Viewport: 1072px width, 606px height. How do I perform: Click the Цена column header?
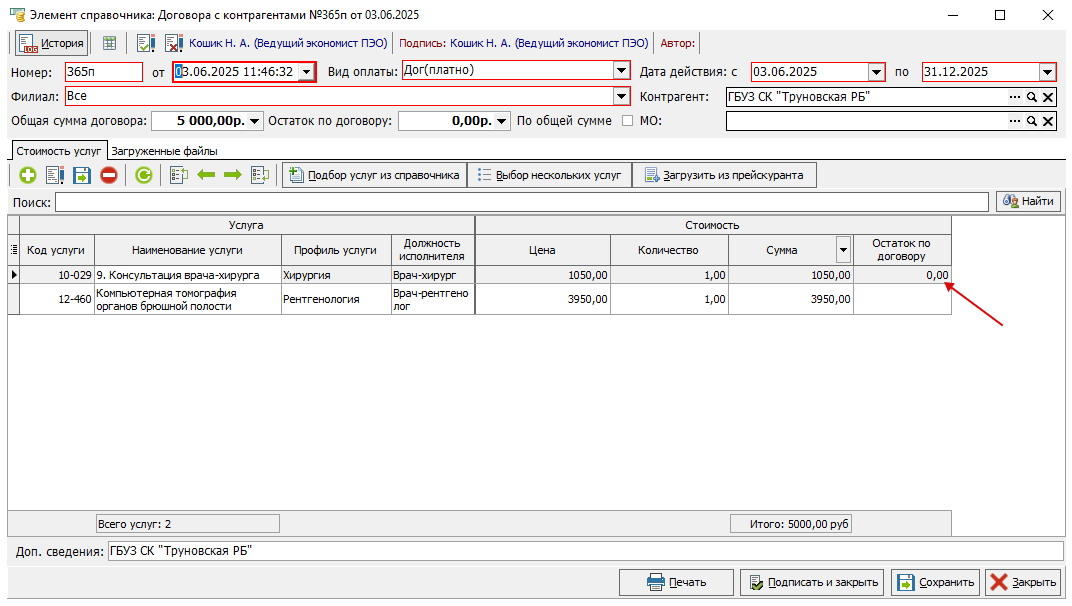coord(542,250)
